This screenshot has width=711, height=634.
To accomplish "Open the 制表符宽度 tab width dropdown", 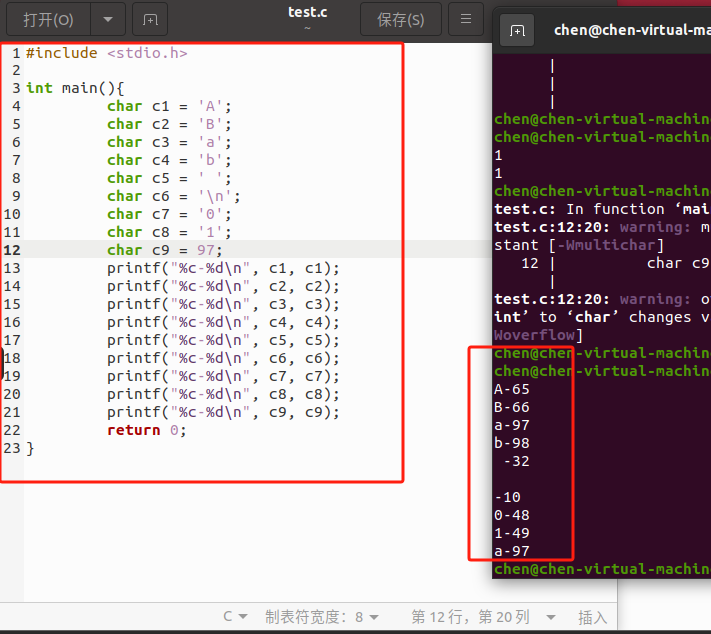I will click(x=322, y=617).
